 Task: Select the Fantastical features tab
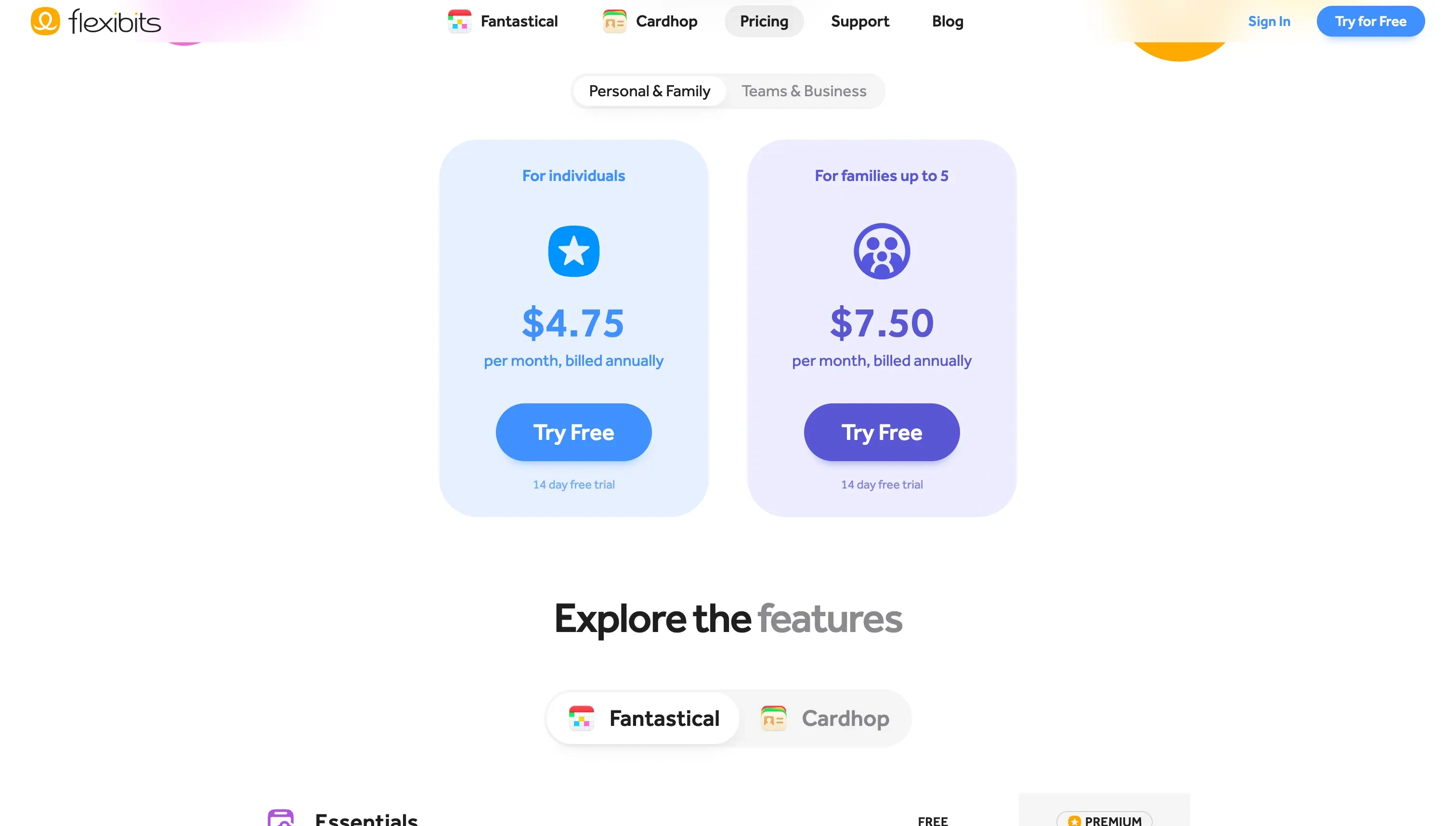(644, 717)
